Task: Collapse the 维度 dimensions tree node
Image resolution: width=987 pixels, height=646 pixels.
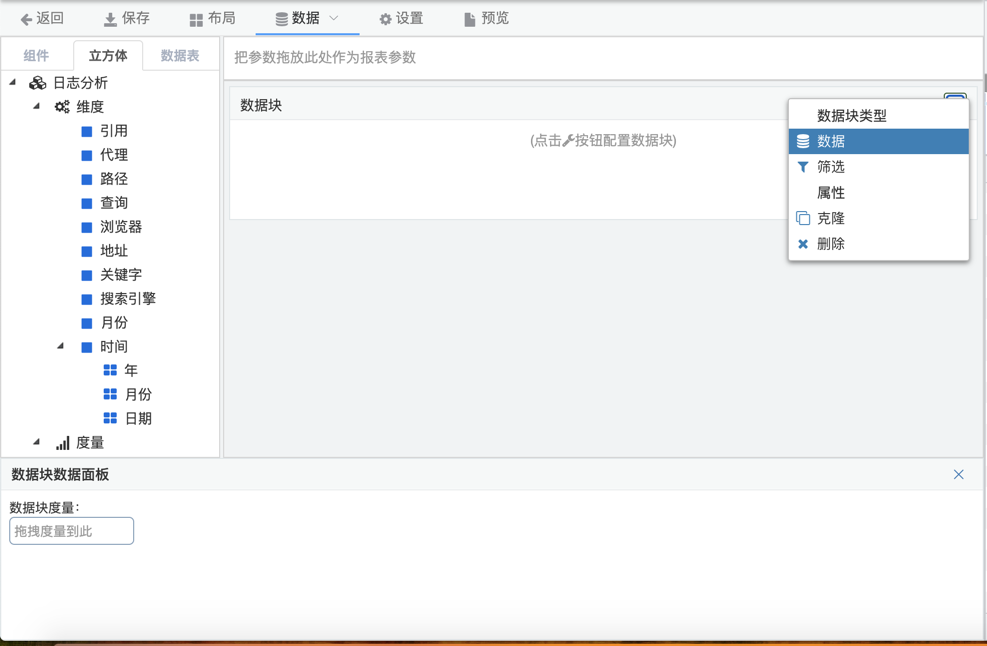Action: click(37, 106)
